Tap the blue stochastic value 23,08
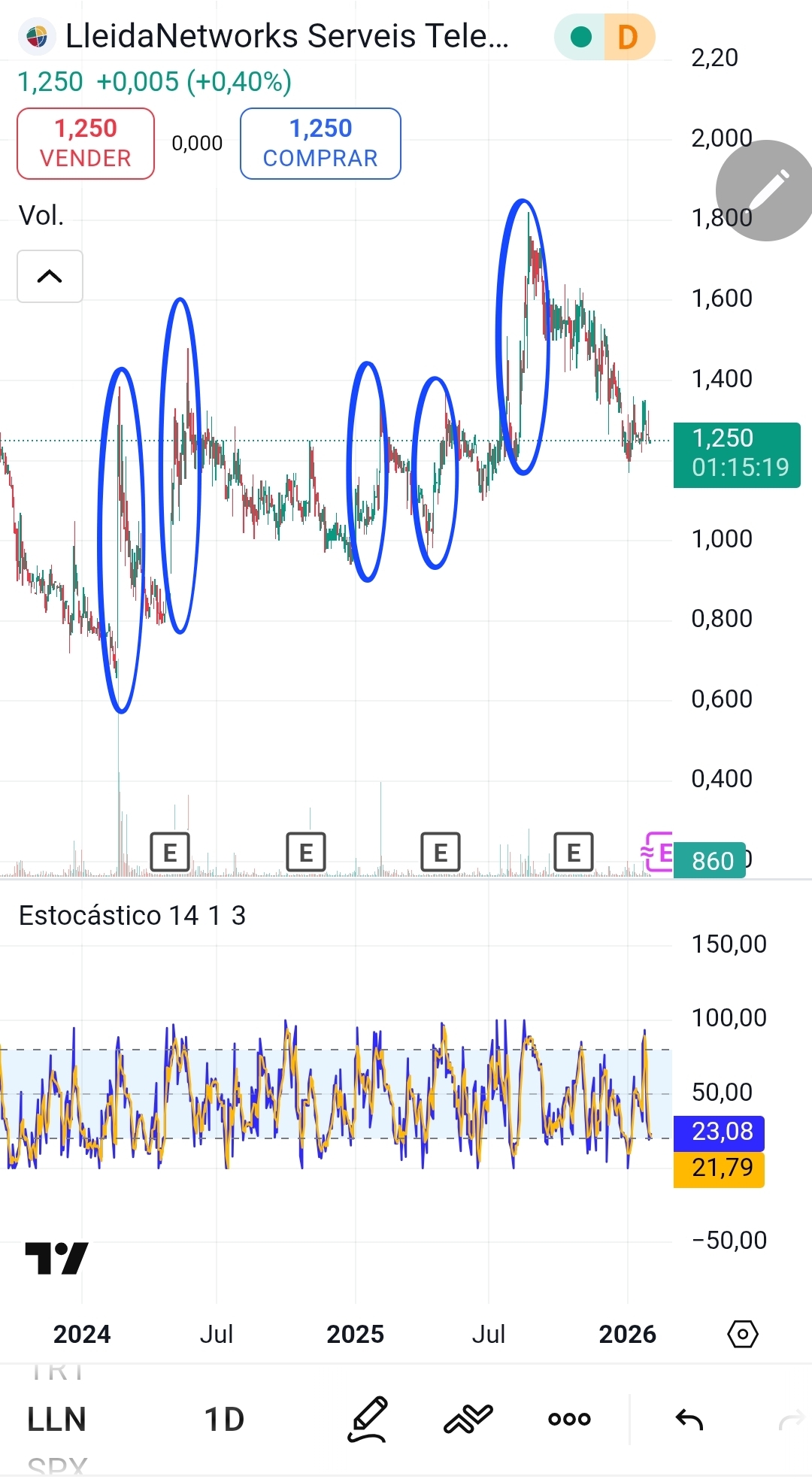 click(720, 1132)
